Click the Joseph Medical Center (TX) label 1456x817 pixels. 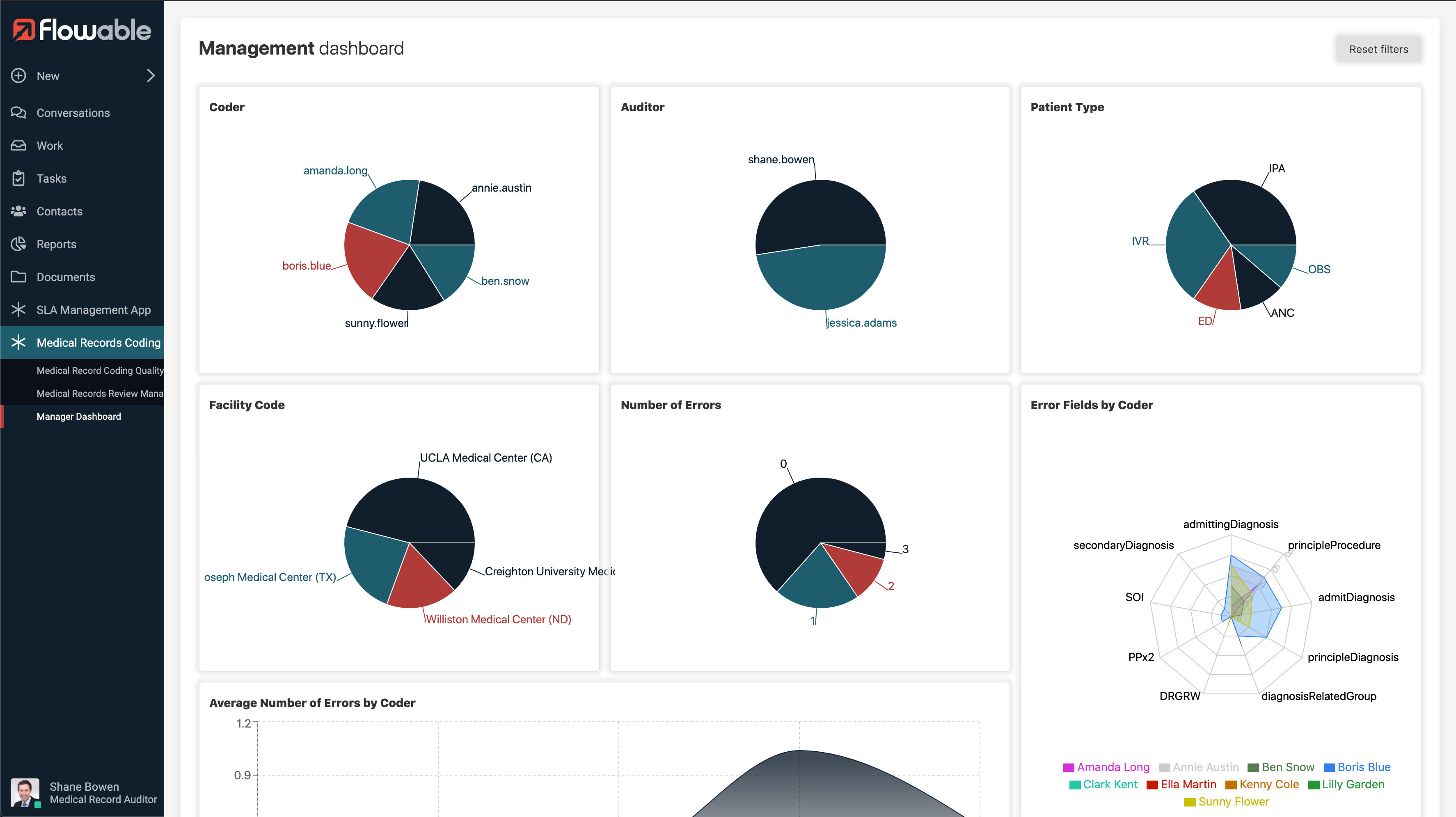click(x=270, y=577)
